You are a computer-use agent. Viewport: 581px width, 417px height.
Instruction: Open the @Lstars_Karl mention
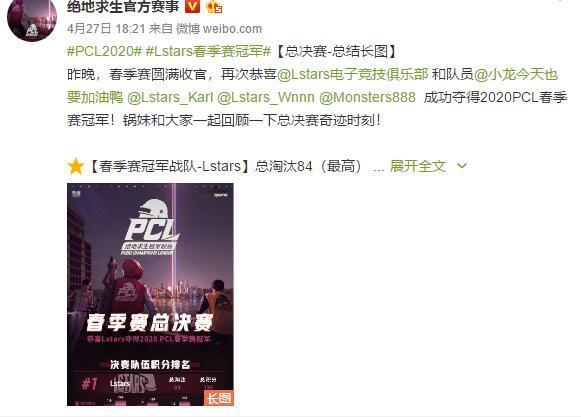[170, 97]
